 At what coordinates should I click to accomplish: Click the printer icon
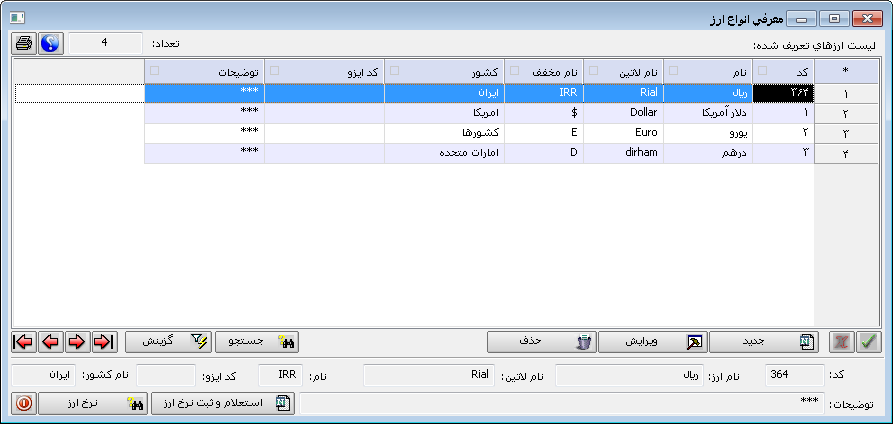(24, 43)
